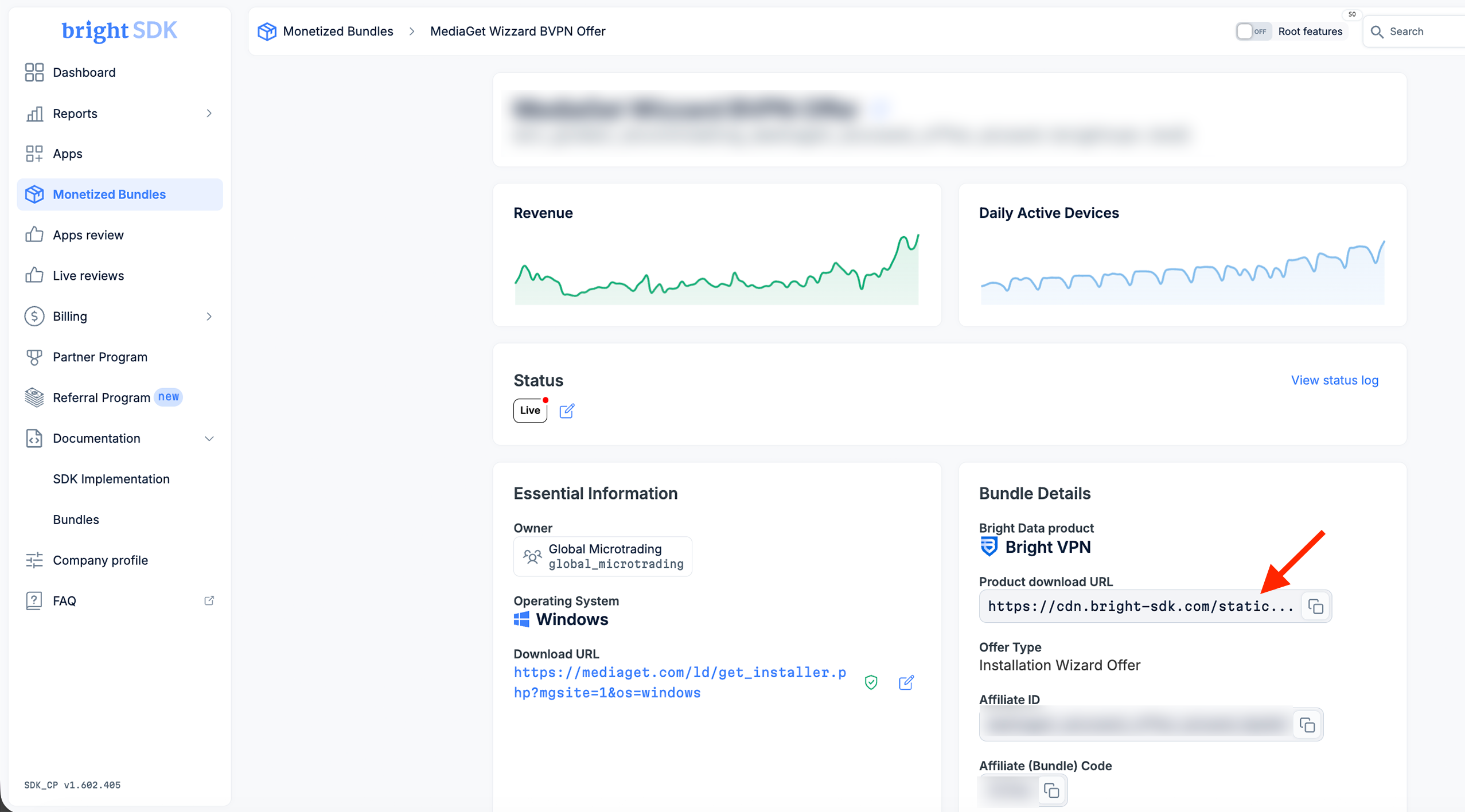Edit the Live status

coord(567,411)
